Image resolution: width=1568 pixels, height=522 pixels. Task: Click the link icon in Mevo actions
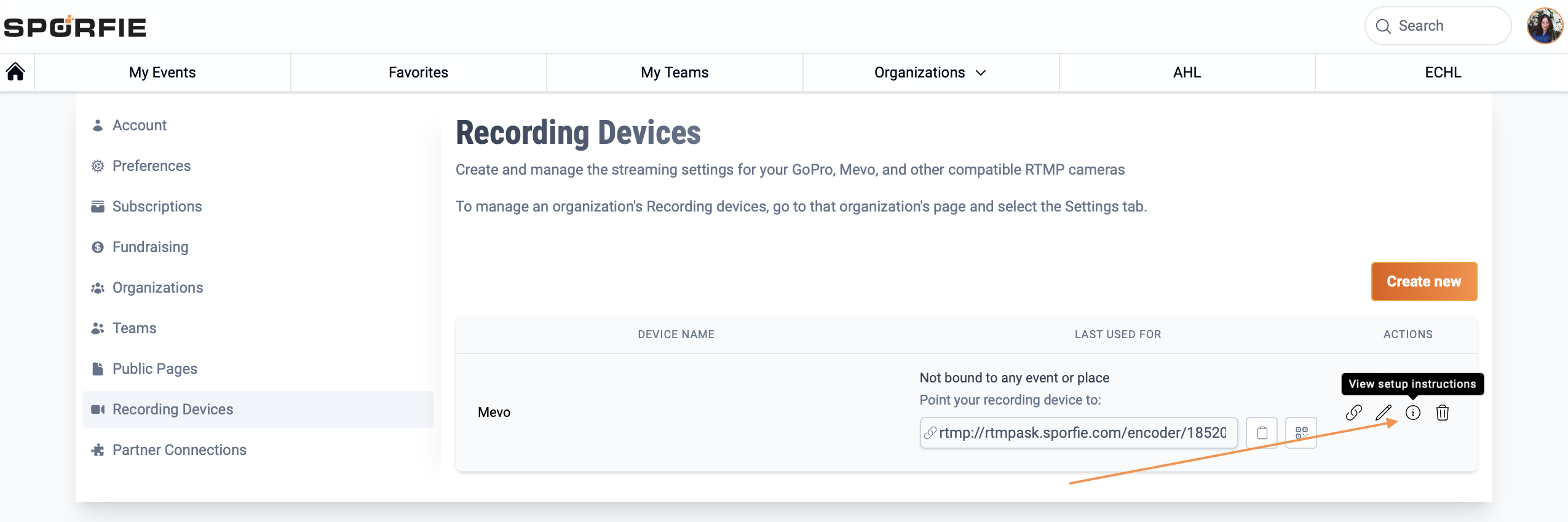1354,413
